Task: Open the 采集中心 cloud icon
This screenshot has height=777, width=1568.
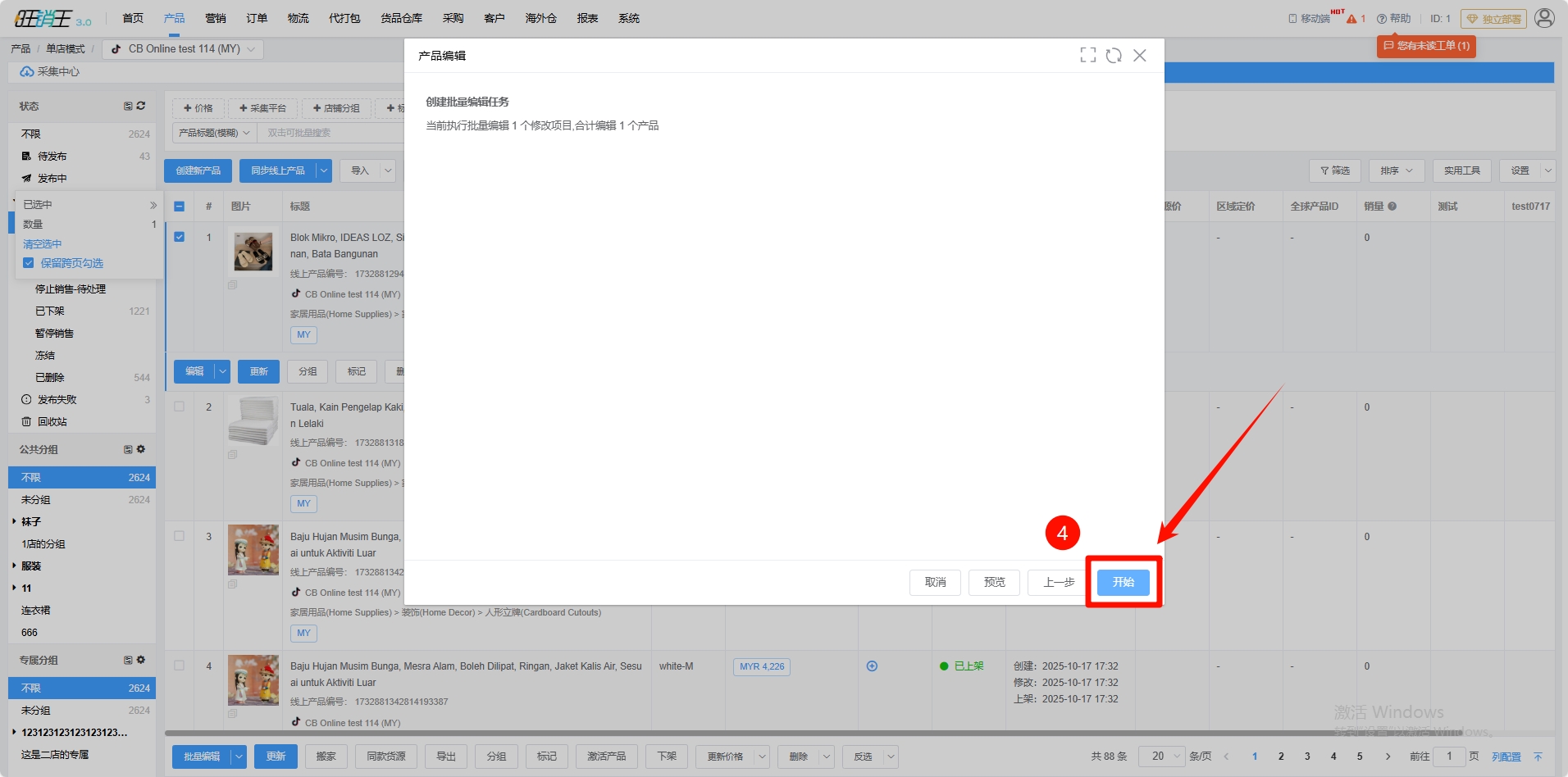Action: tap(27, 72)
